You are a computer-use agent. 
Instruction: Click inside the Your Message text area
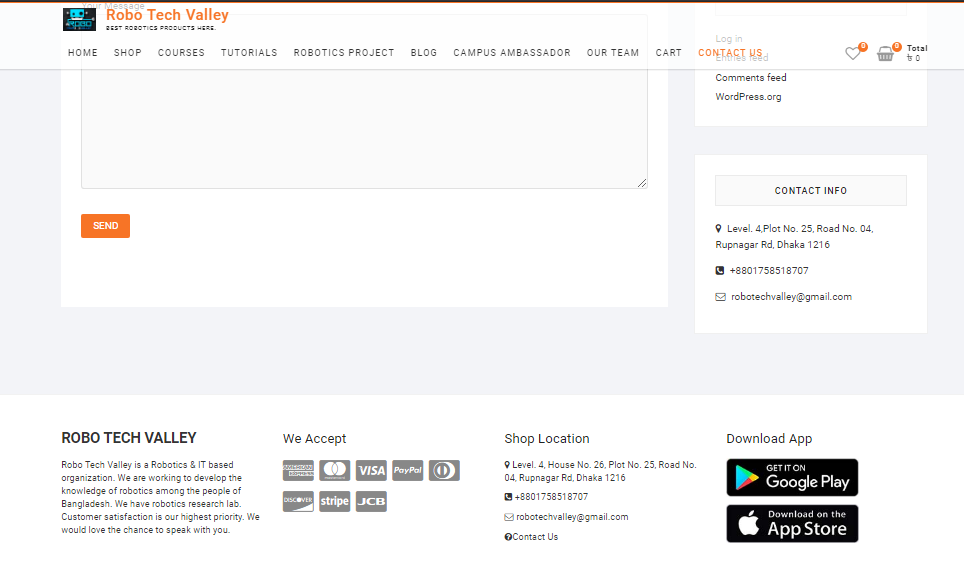click(364, 101)
